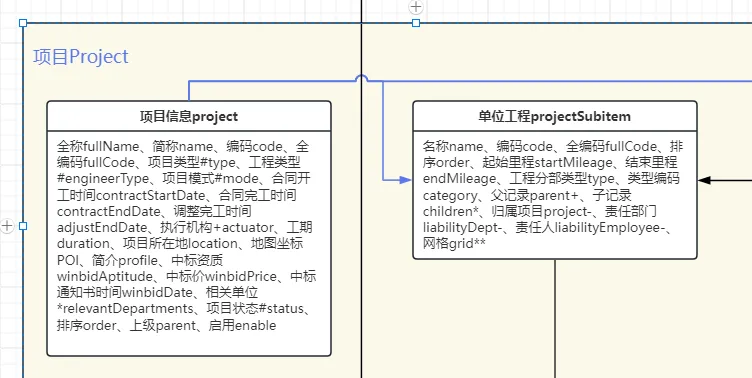Image resolution: width=752 pixels, height=378 pixels.
Task: Select the top-middle resize handle of the container
Action: 416,23
